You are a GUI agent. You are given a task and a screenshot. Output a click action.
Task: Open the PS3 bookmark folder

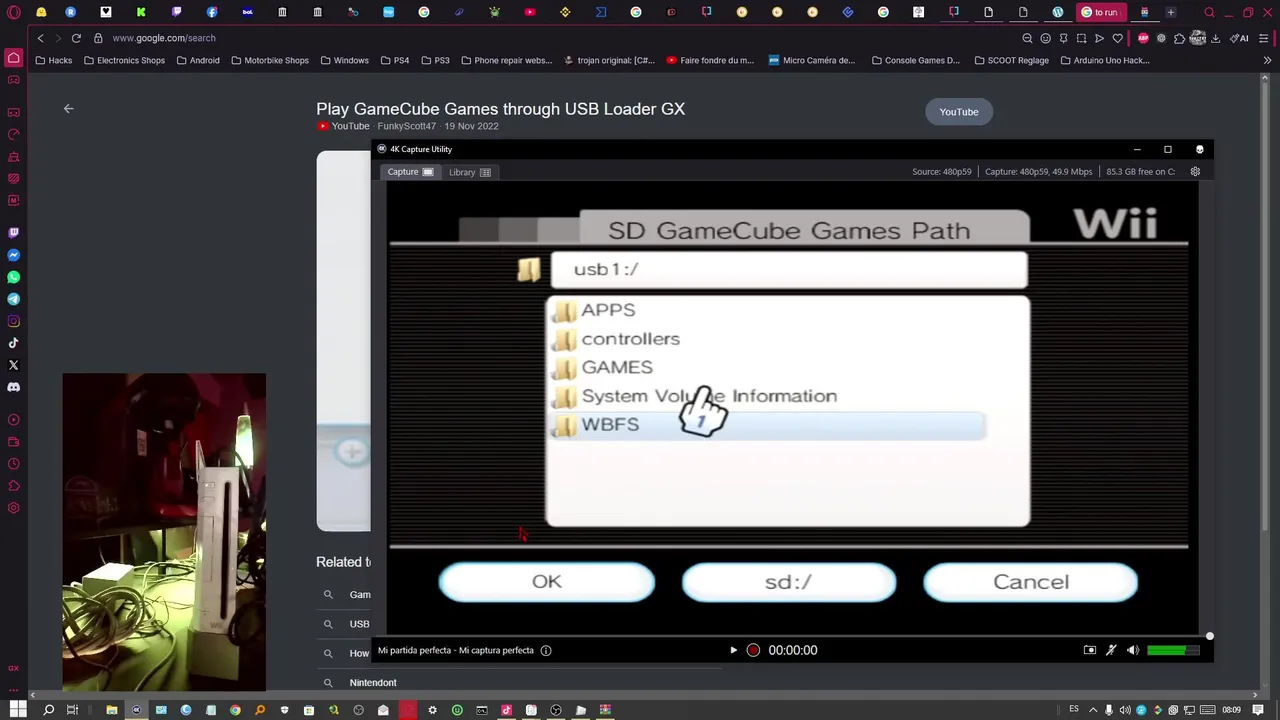pyautogui.click(x=435, y=60)
